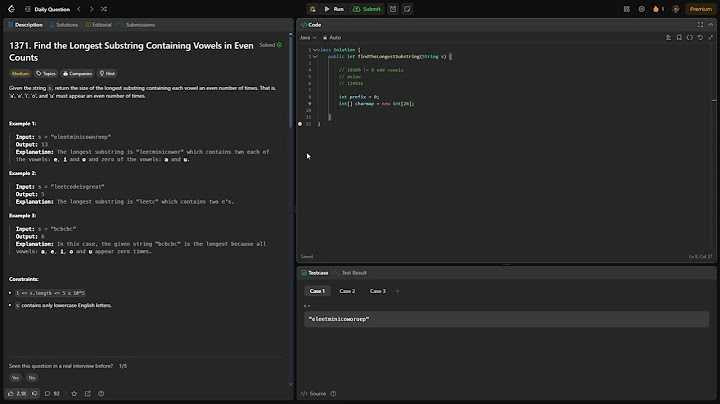Screen dimensions: 720x404
Task: Open the layout grid icon in header
Action: coord(627,9)
